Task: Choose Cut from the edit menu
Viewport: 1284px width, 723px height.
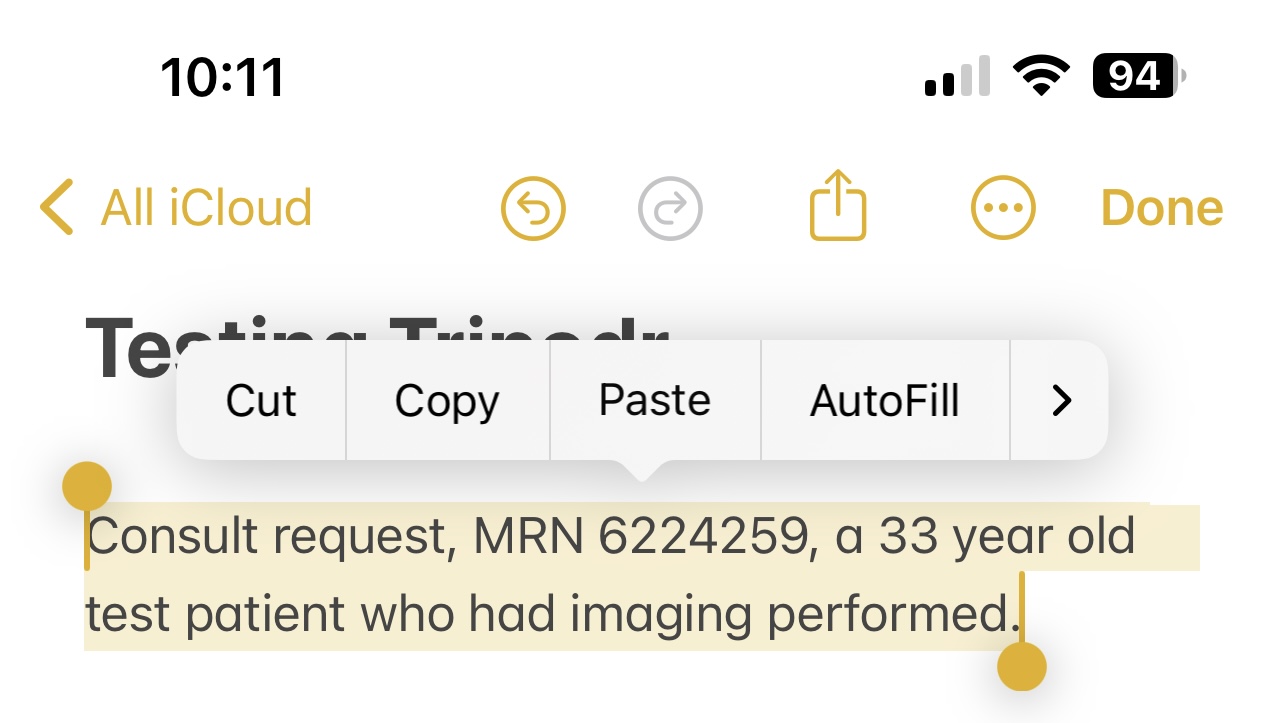Action: [x=261, y=401]
